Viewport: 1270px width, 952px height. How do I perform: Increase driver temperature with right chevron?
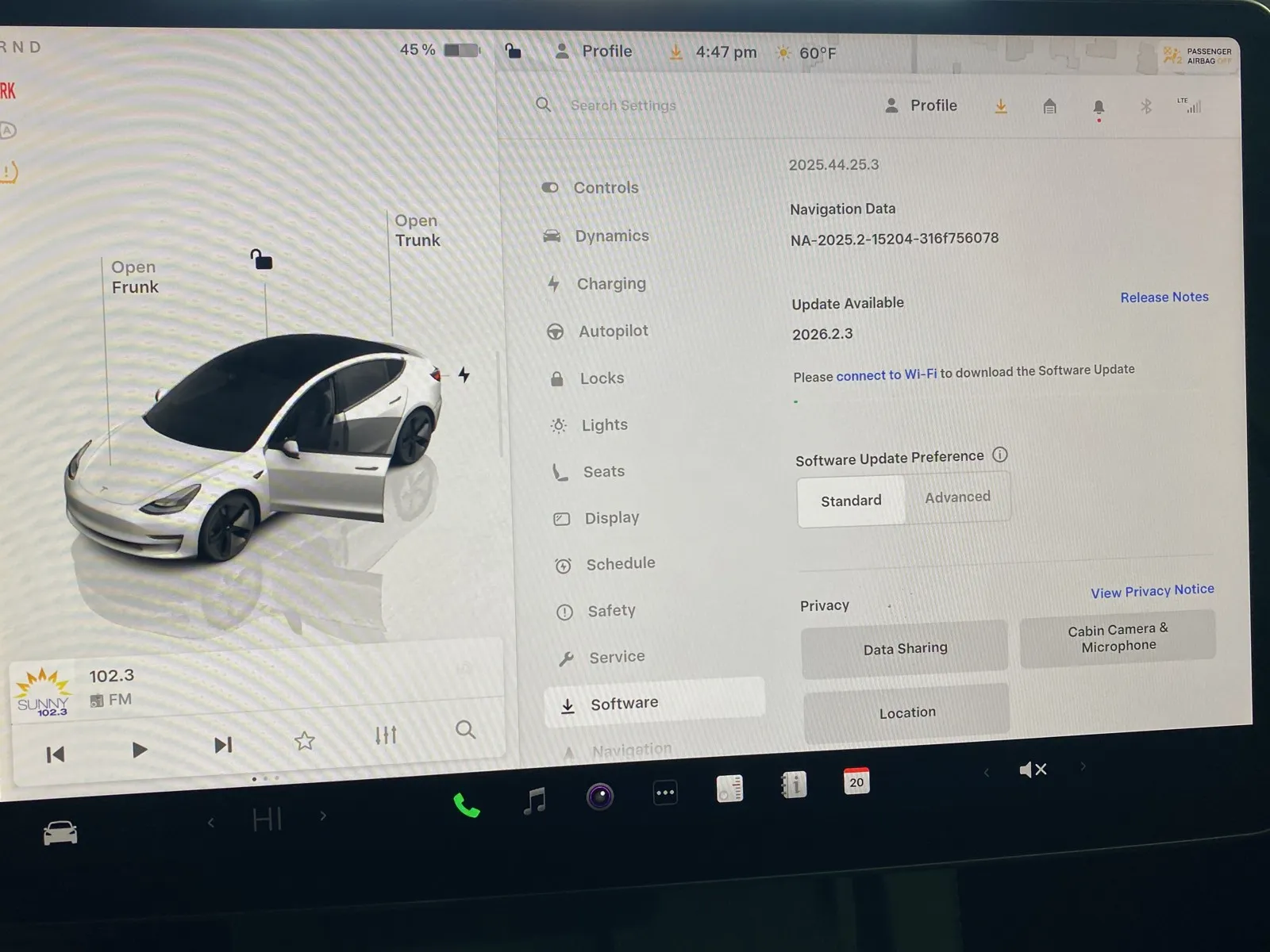(x=323, y=816)
